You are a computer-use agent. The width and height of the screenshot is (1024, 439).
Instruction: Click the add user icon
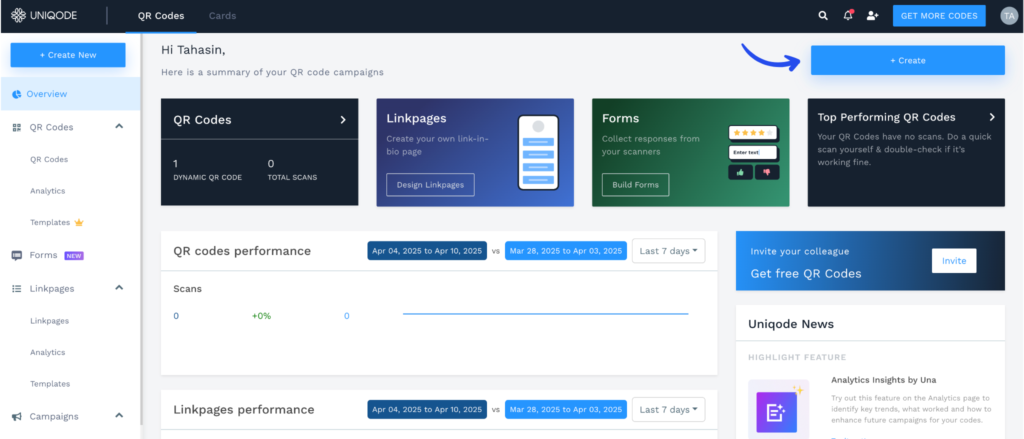pyautogui.click(x=872, y=16)
